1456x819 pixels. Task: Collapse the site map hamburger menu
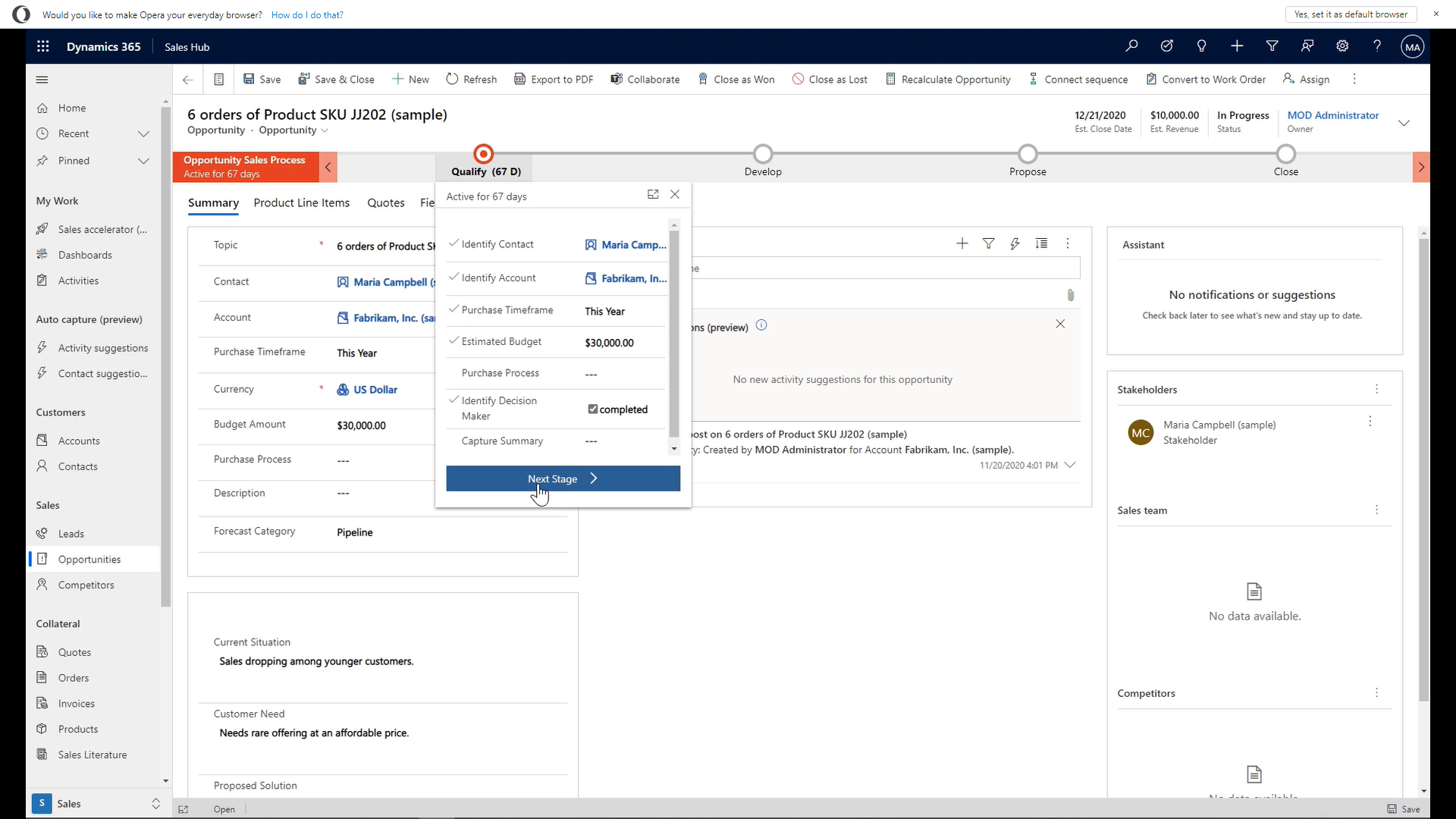(42, 80)
